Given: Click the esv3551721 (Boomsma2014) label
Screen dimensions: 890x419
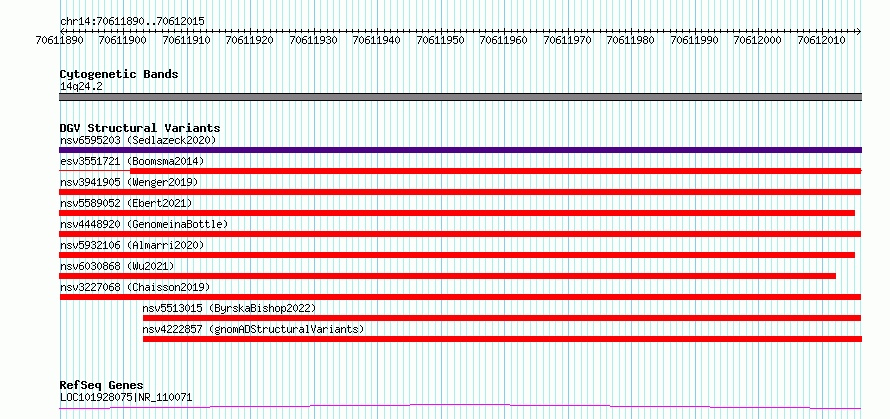Looking at the screenshot, I should (x=132, y=161).
